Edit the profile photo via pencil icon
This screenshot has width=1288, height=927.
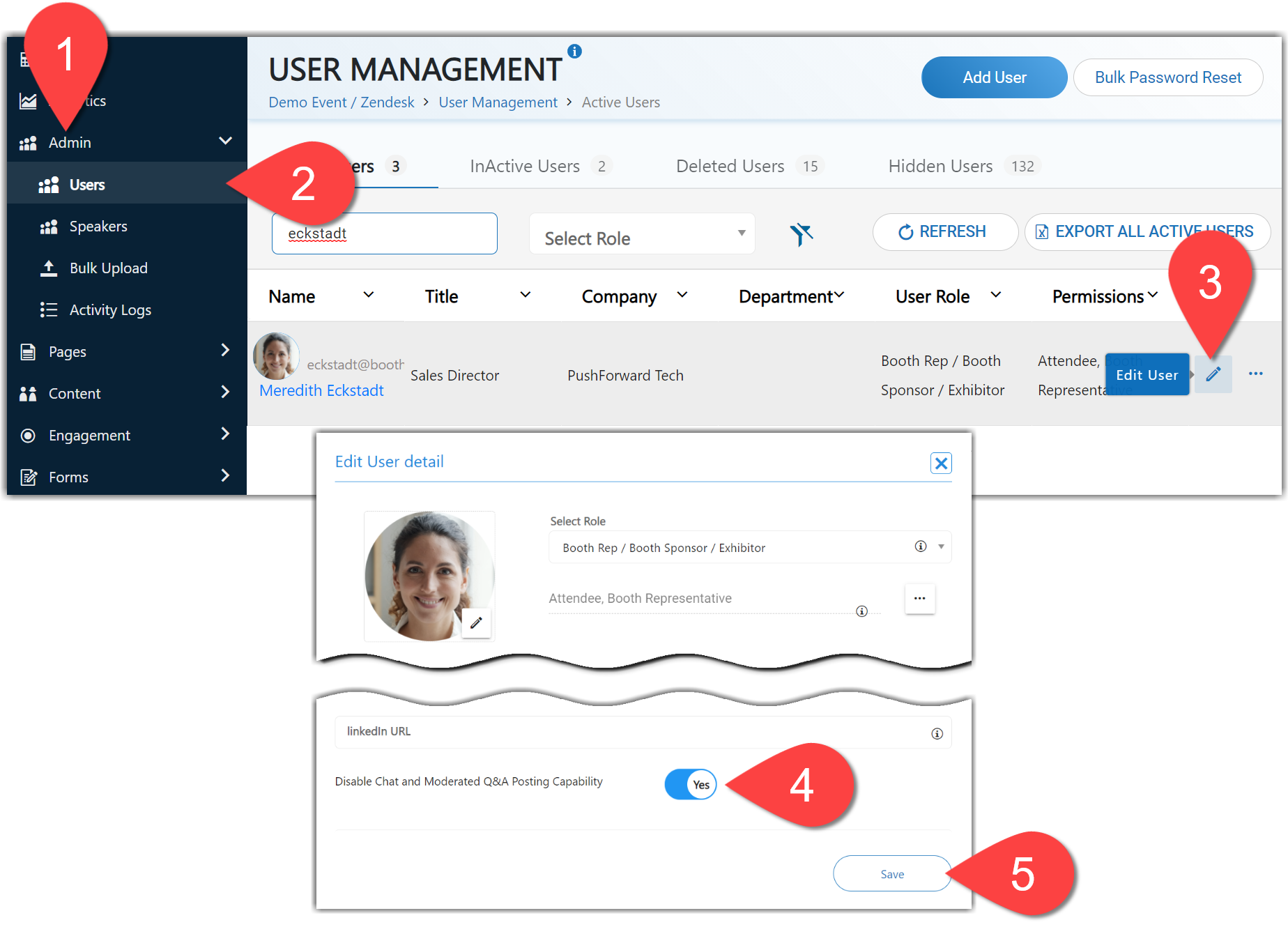(x=476, y=623)
